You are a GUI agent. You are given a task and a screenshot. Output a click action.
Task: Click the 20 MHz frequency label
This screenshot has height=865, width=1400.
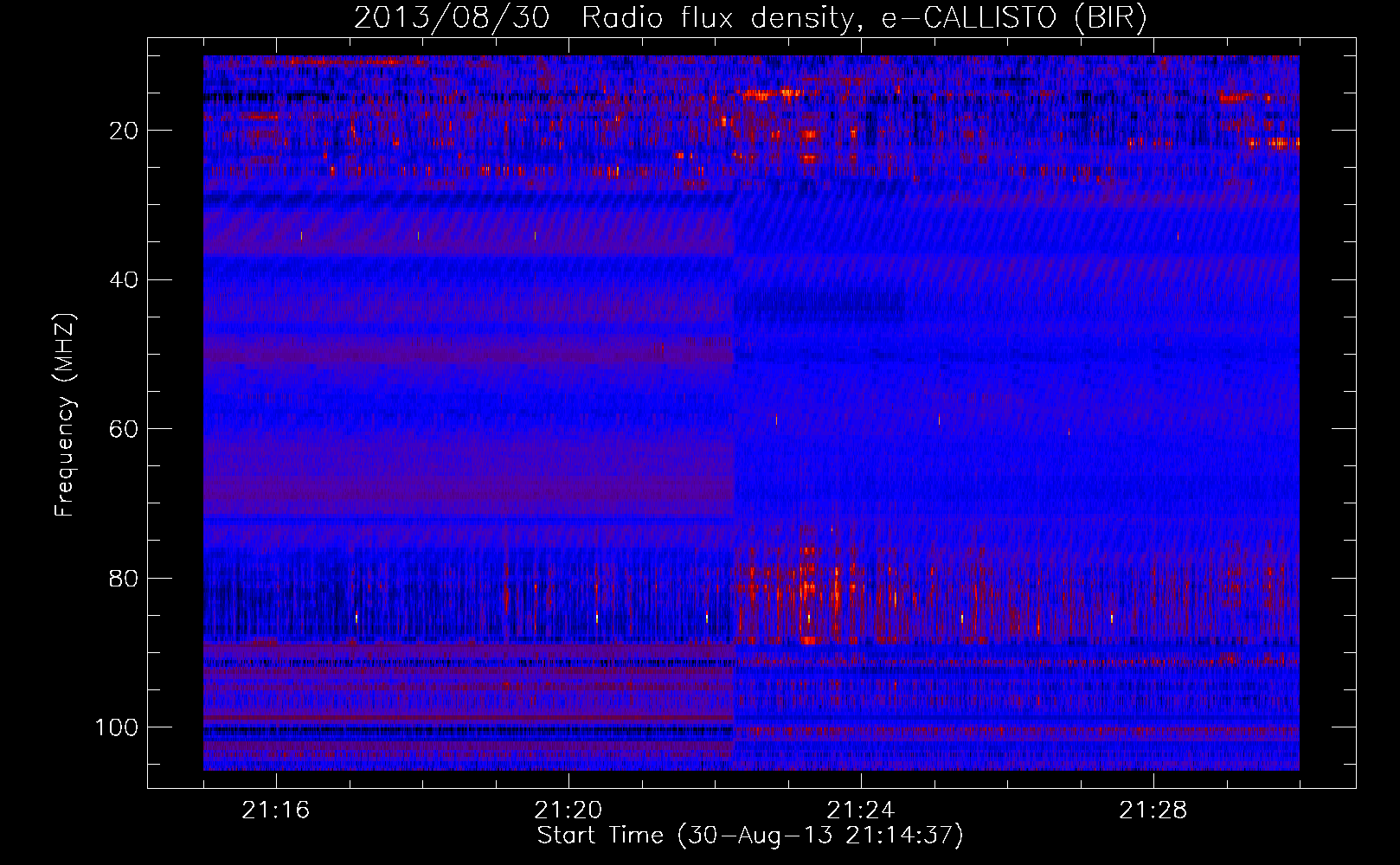(x=124, y=131)
